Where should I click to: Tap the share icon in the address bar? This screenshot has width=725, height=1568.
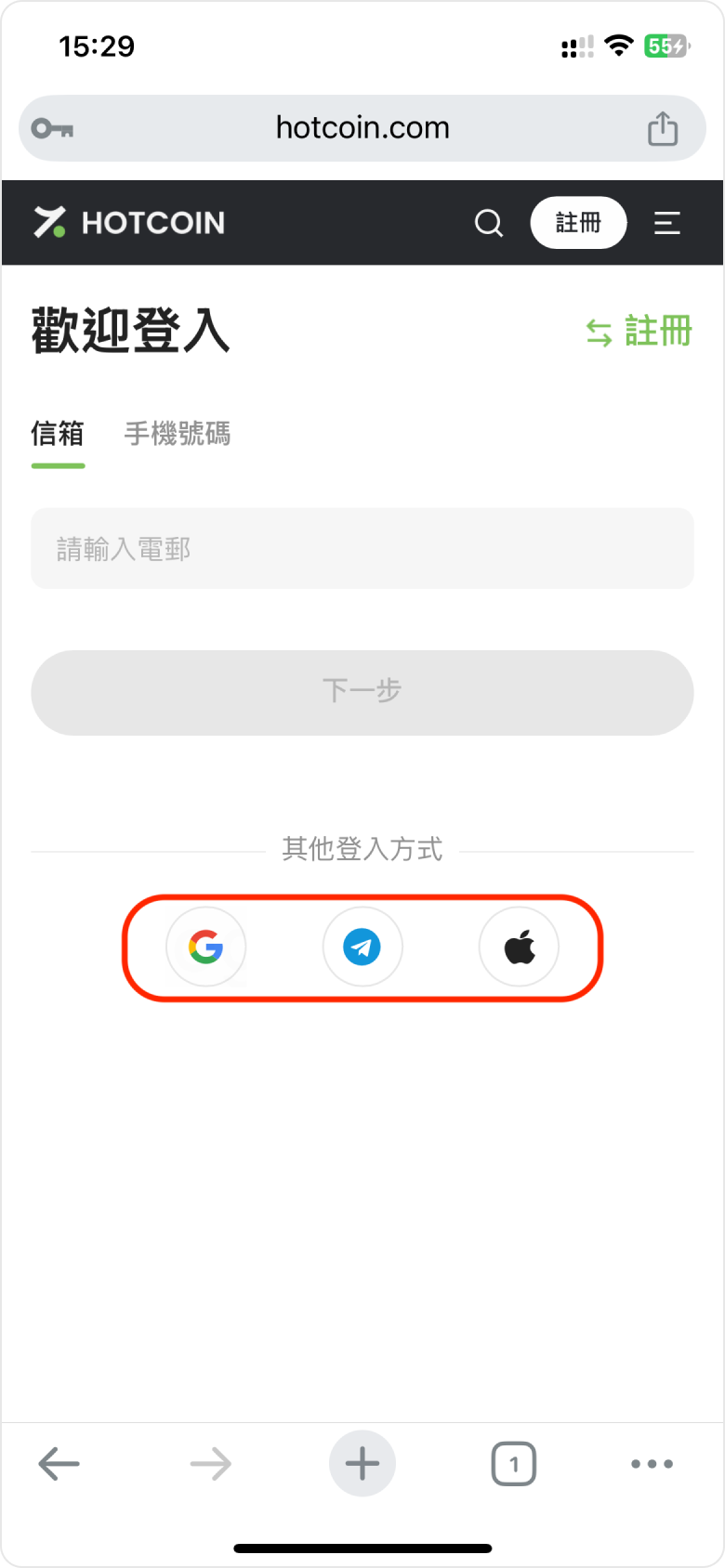(663, 128)
